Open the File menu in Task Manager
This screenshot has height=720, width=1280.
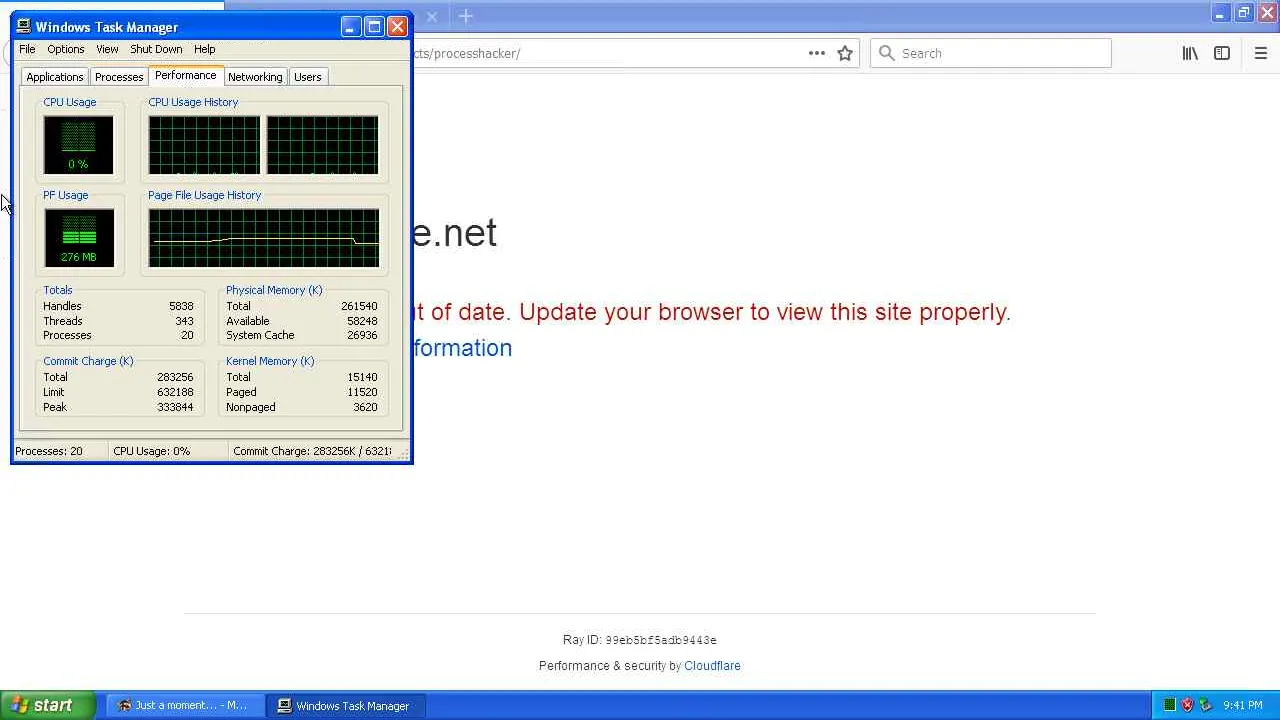click(x=27, y=49)
